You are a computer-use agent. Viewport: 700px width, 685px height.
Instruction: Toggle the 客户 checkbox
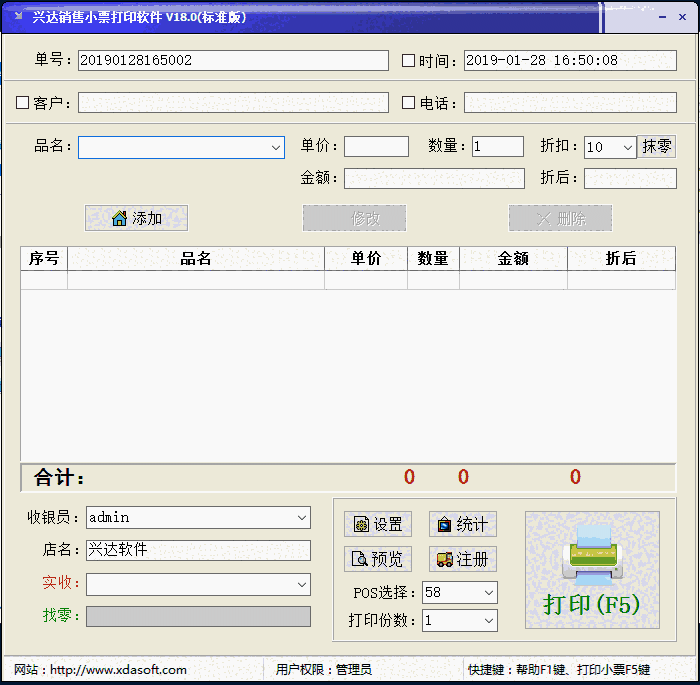click(23, 103)
